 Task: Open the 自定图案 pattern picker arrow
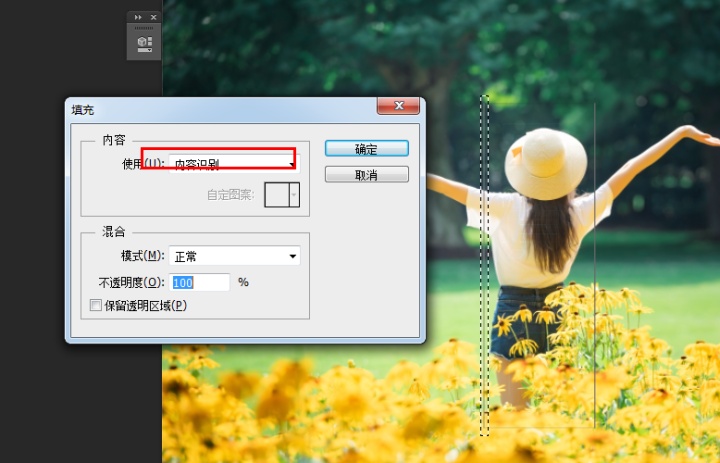click(x=294, y=195)
